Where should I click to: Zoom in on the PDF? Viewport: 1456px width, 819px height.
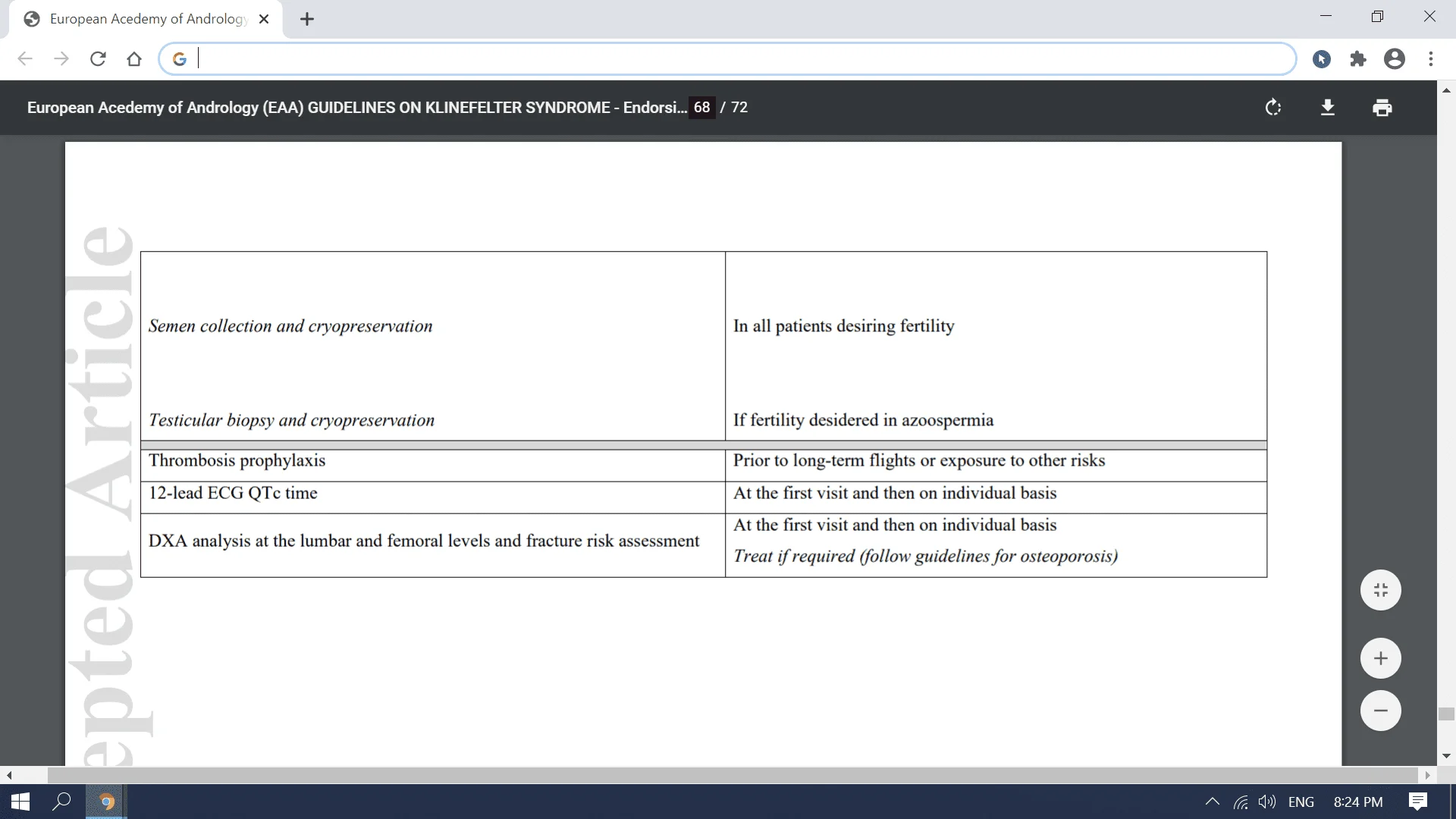[1381, 658]
